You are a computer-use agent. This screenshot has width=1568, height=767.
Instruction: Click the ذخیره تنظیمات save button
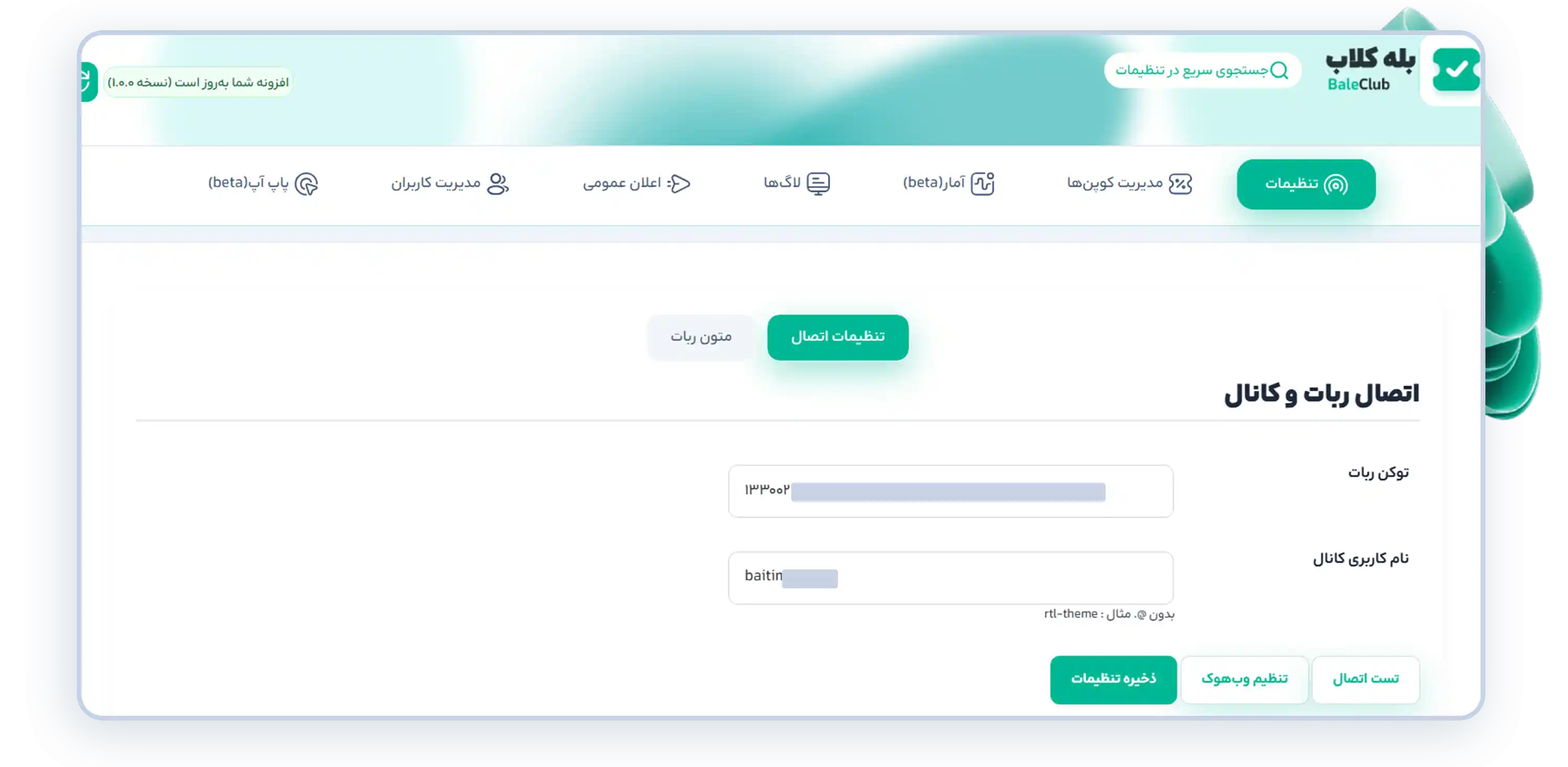click(1113, 679)
